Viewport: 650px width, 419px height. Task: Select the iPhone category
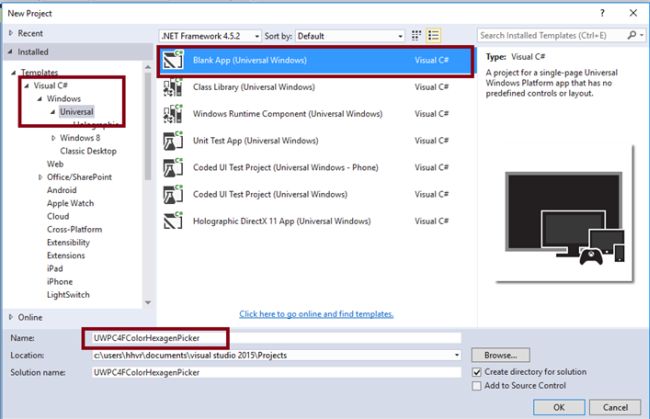pos(60,281)
